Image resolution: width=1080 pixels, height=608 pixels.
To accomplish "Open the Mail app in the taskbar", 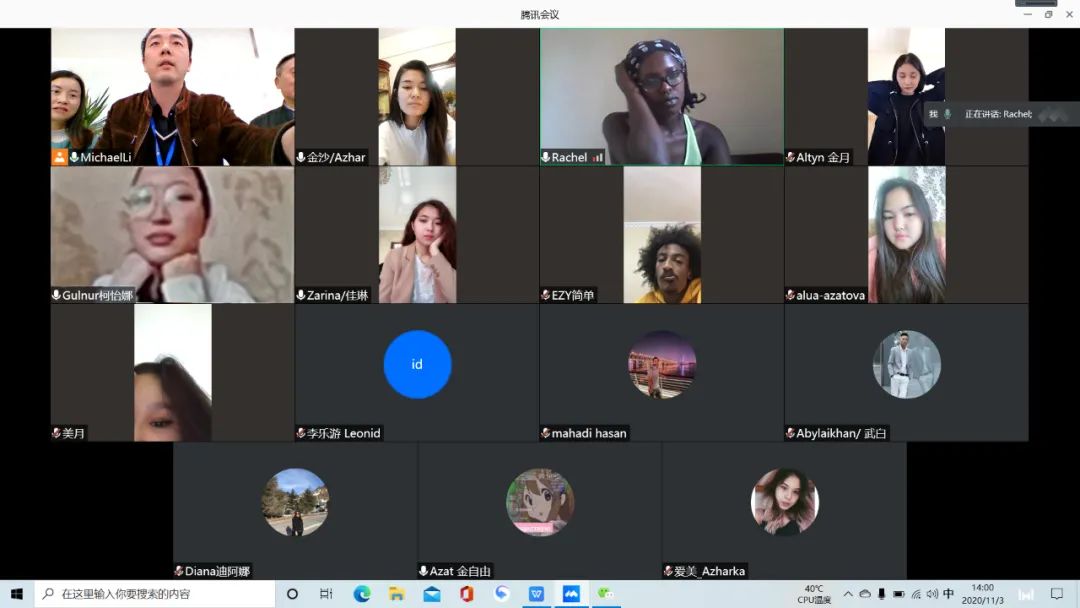I will [432, 594].
